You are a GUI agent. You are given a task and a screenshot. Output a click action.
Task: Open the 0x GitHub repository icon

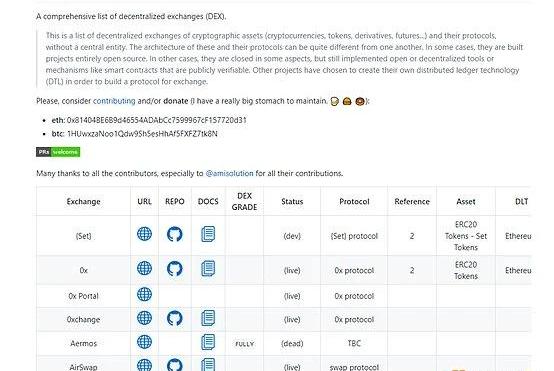point(175,269)
